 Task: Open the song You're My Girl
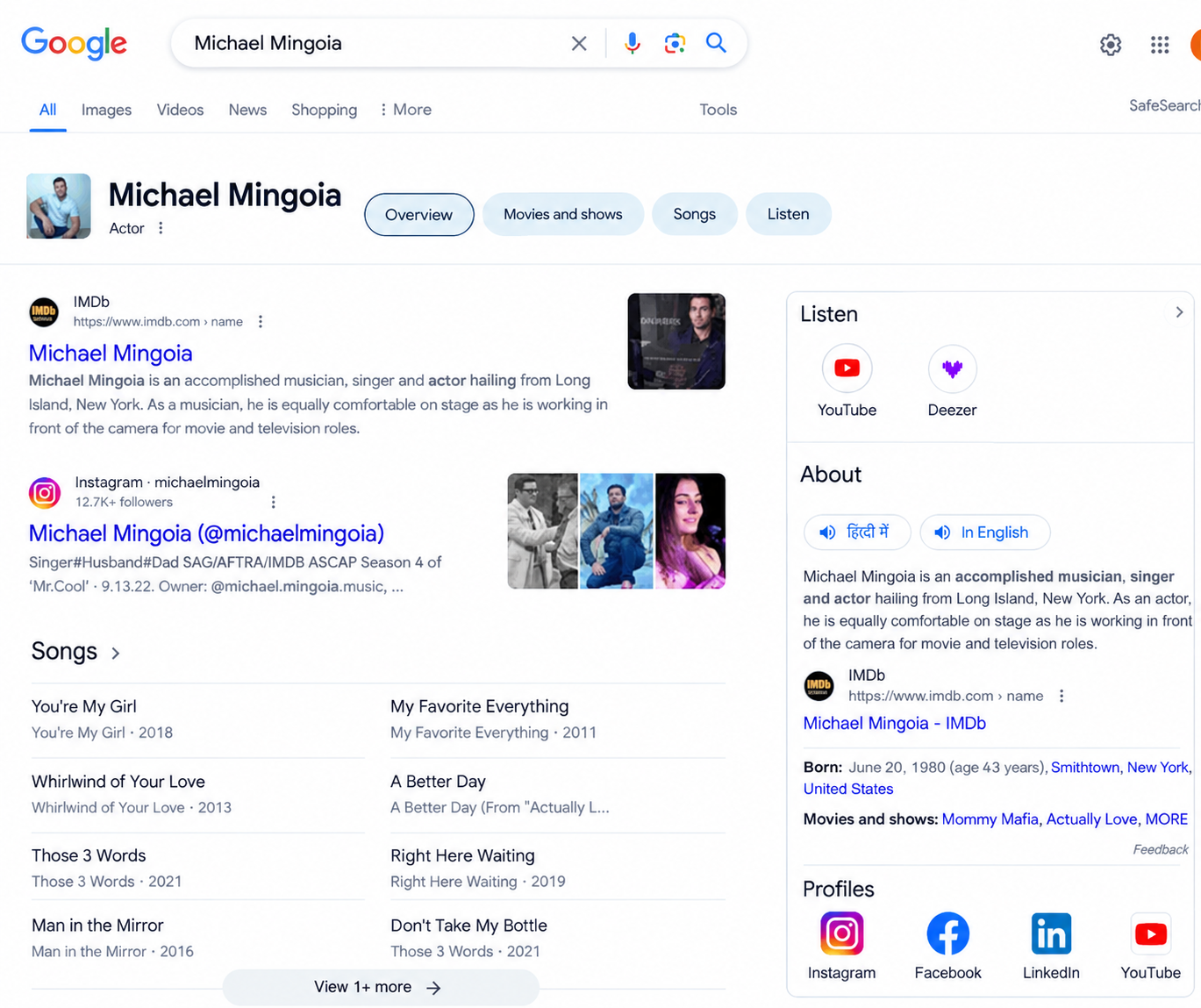click(x=84, y=706)
